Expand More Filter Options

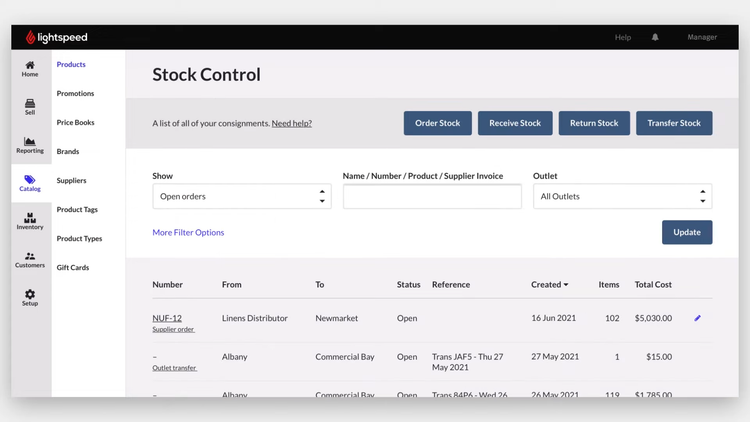point(188,233)
